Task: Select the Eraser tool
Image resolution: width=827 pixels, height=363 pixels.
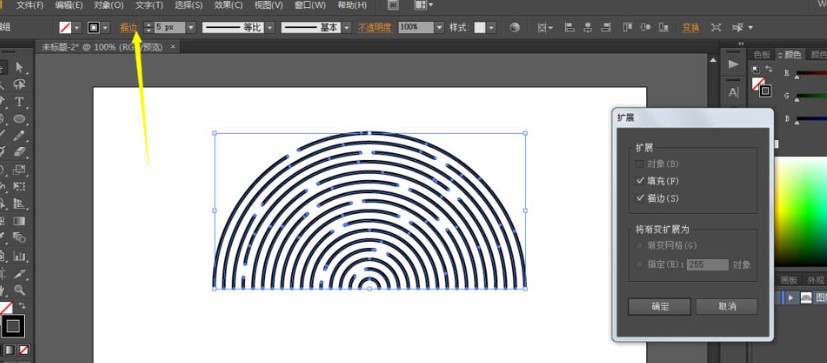Action: pyautogui.click(x=20, y=152)
